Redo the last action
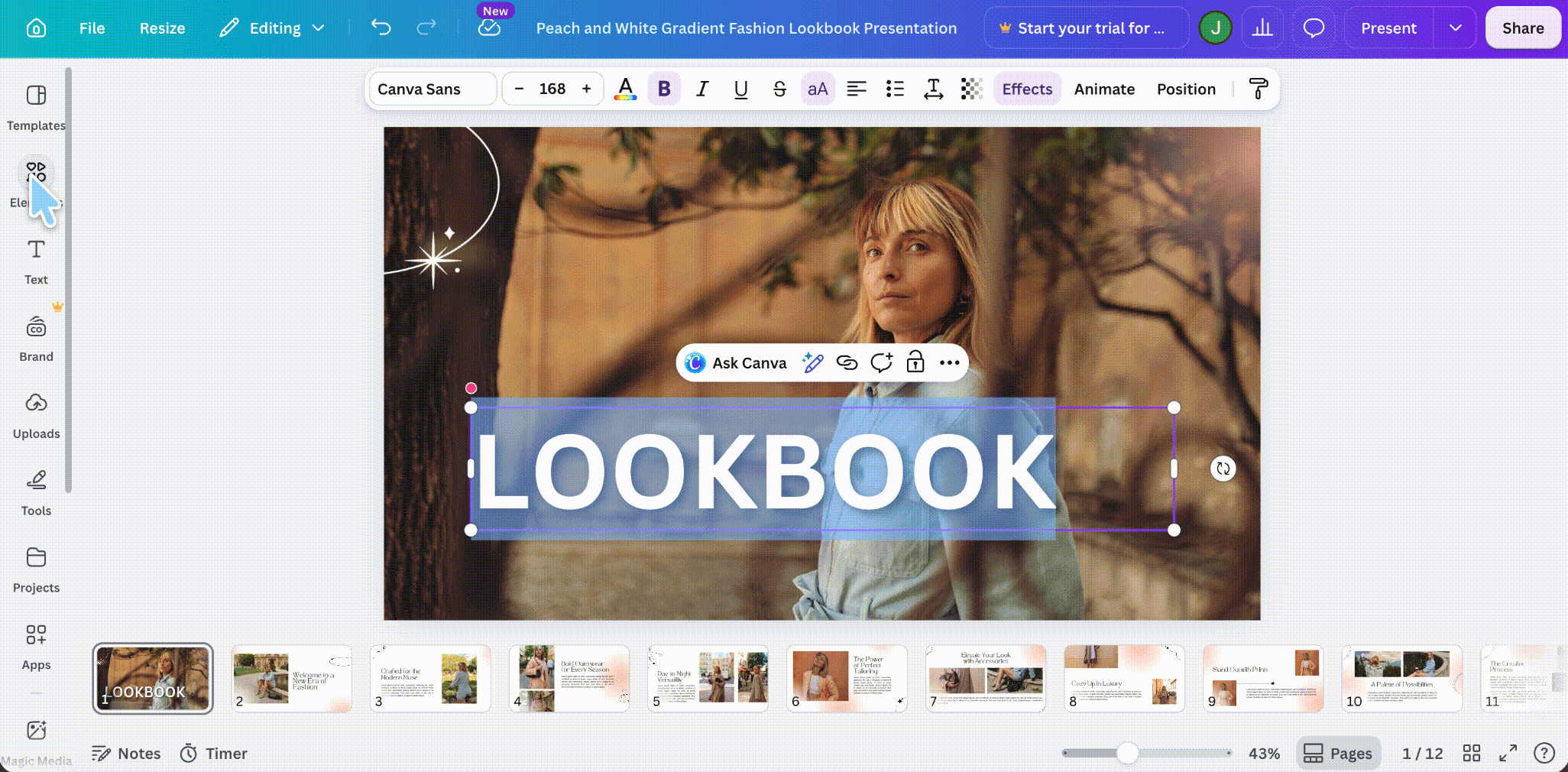The width and height of the screenshot is (1568, 772). pyautogui.click(x=426, y=28)
